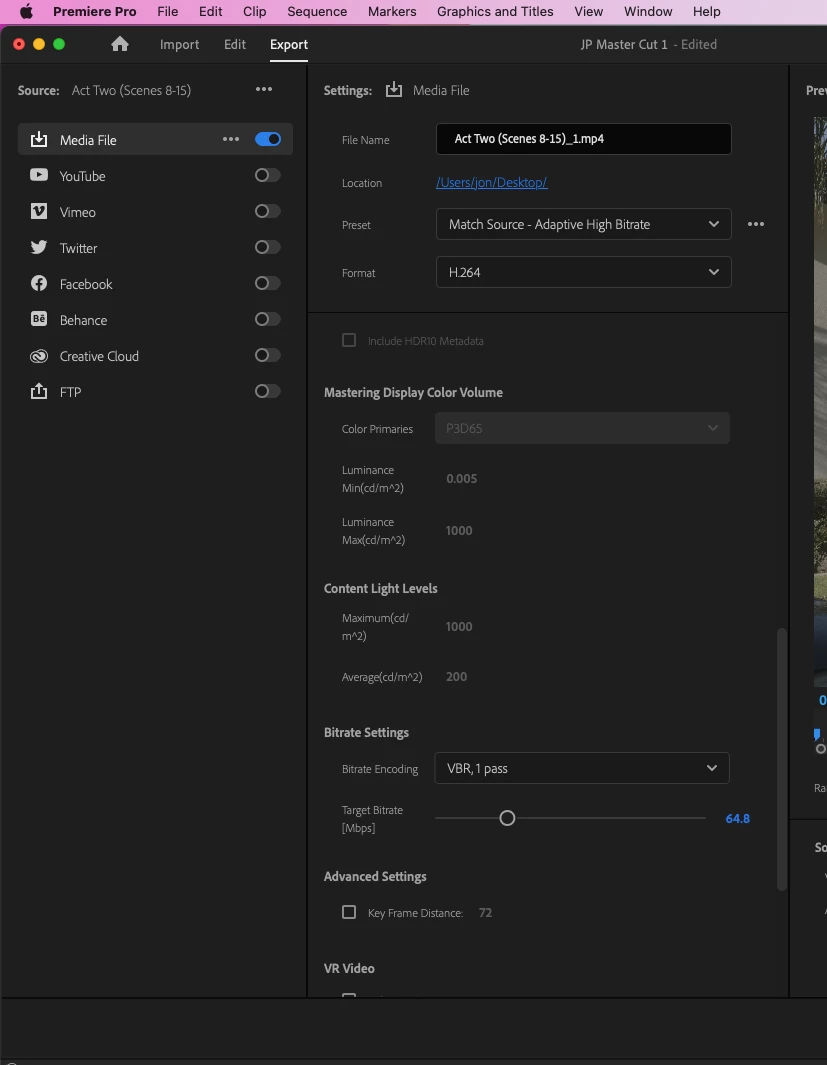Open the View menu
The width and height of the screenshot is (827, 1065).
pos(589,12)
